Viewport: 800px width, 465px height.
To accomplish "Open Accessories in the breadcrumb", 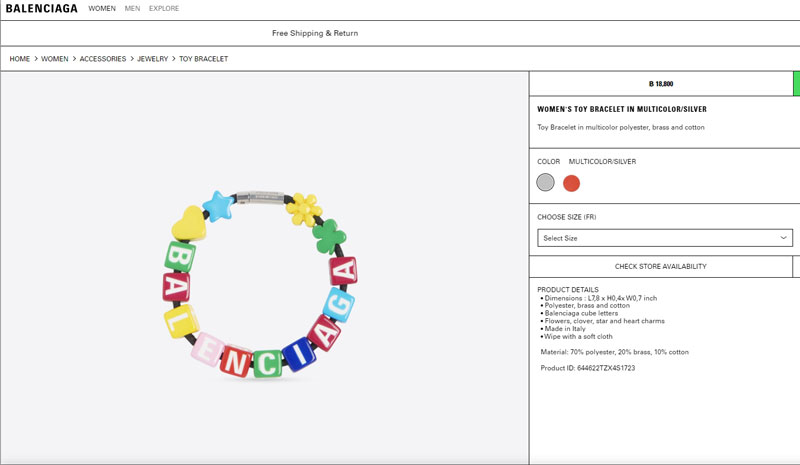I will click(x=103, y=59).
